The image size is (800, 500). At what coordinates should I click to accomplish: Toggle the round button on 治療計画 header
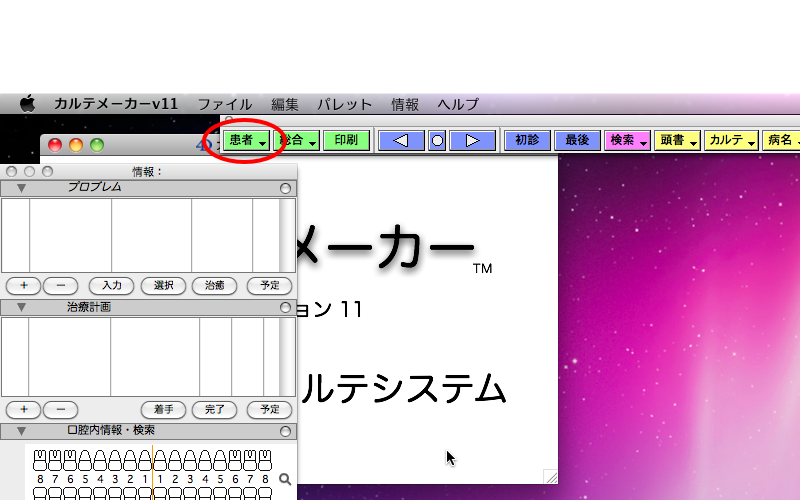click(x=285, y=308)
